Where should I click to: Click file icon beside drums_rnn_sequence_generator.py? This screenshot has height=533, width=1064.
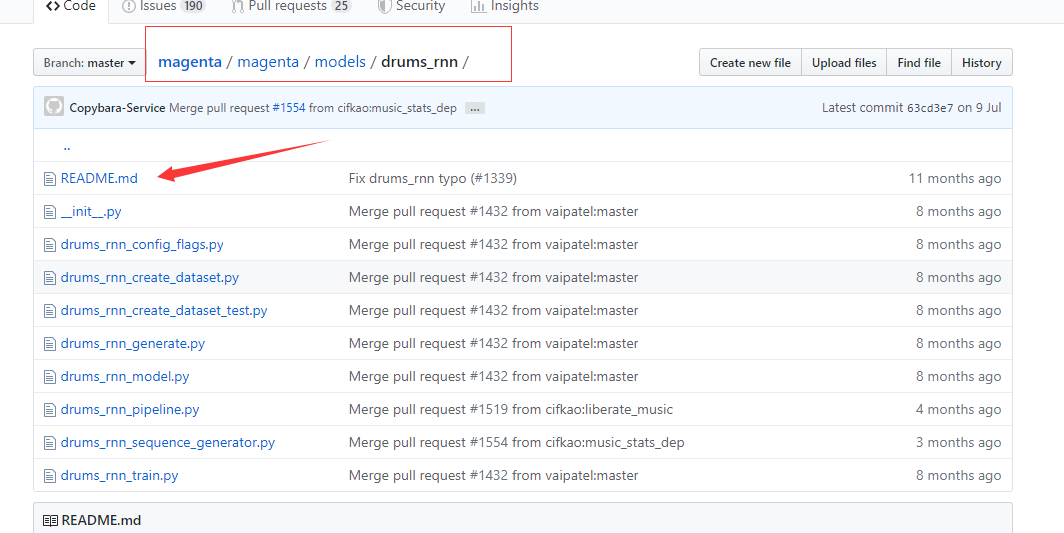[50, 443]
